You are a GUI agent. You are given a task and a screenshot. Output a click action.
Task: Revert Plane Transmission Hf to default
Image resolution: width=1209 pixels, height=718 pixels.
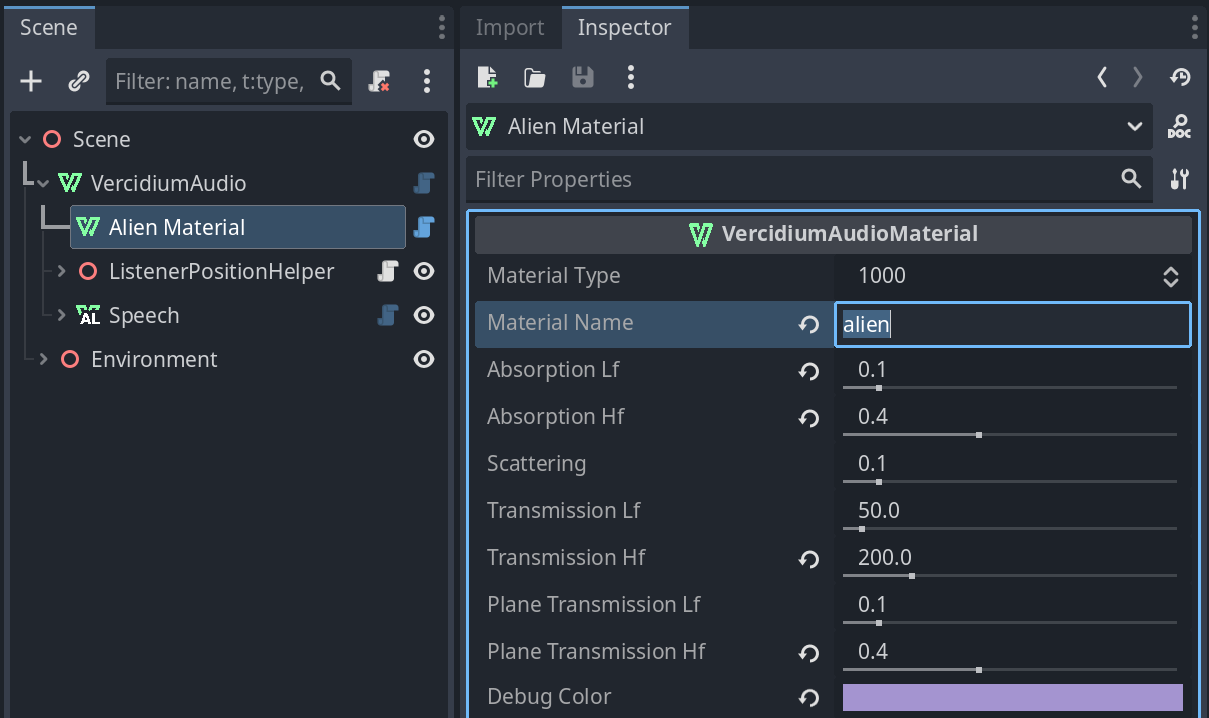808,653
